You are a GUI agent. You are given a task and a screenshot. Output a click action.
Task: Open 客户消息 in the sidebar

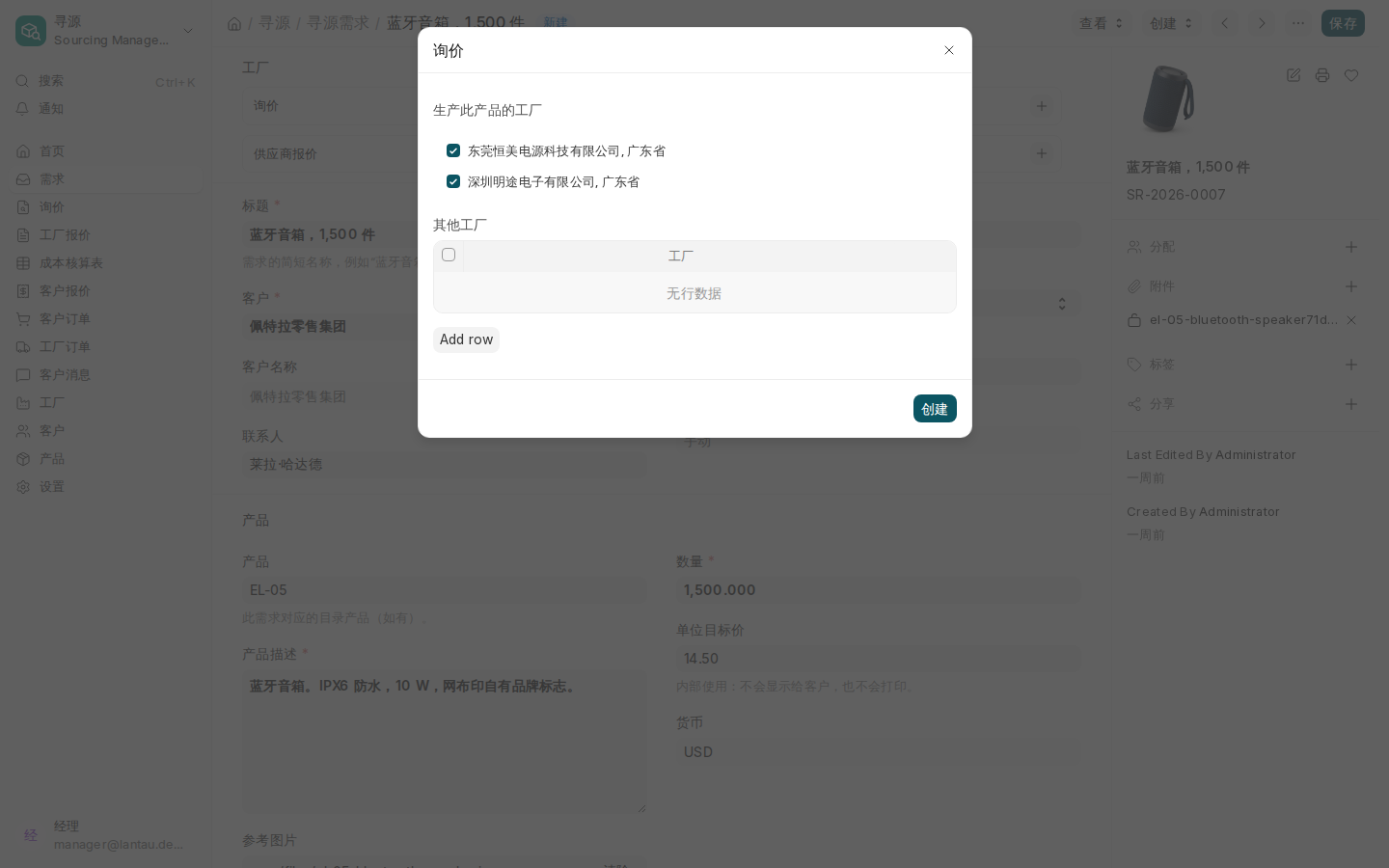[106, 375]
